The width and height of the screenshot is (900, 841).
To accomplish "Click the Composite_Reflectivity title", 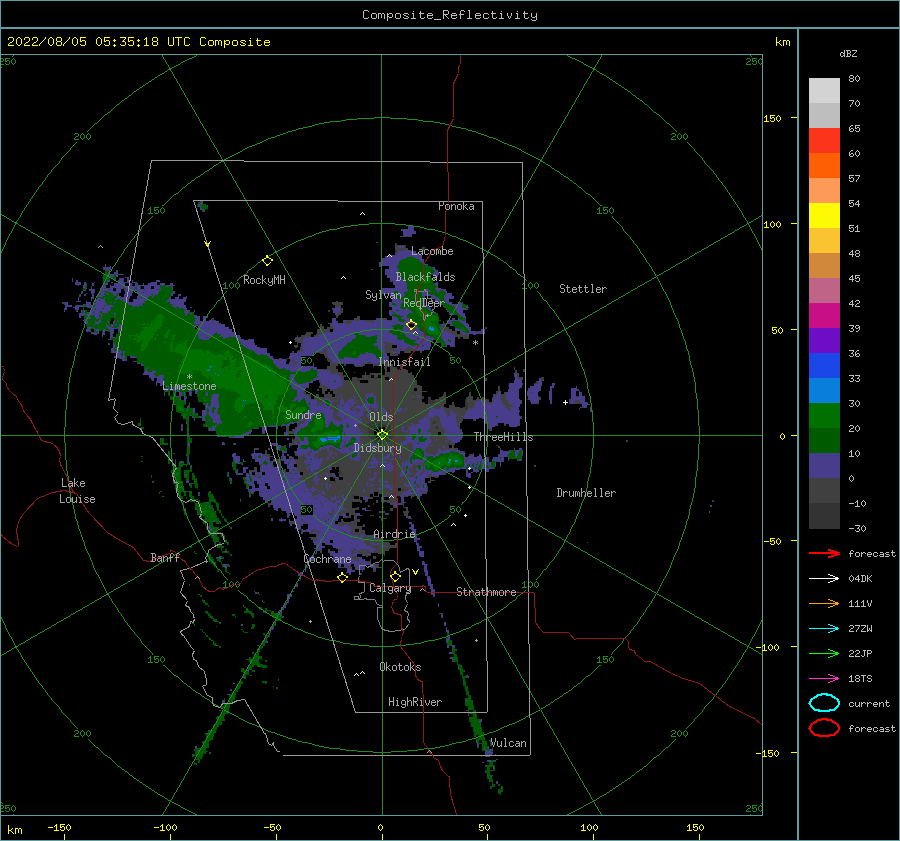I will tap(449, 15).
